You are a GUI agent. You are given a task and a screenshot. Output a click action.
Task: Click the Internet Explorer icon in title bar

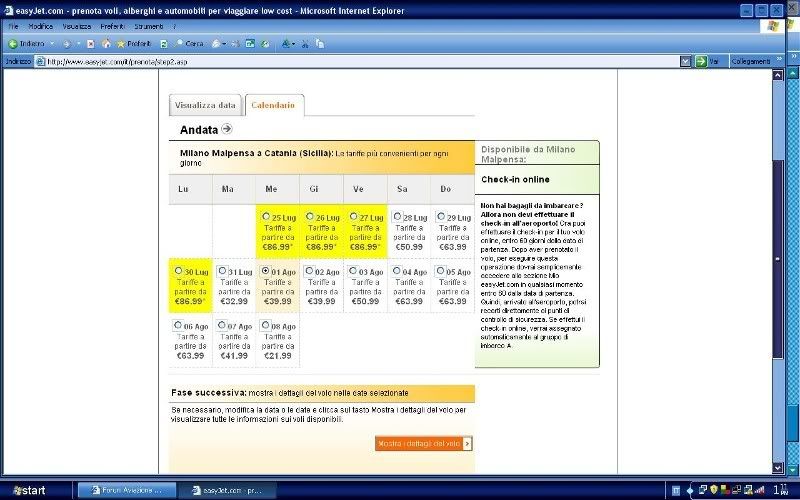tap(8, 10)
